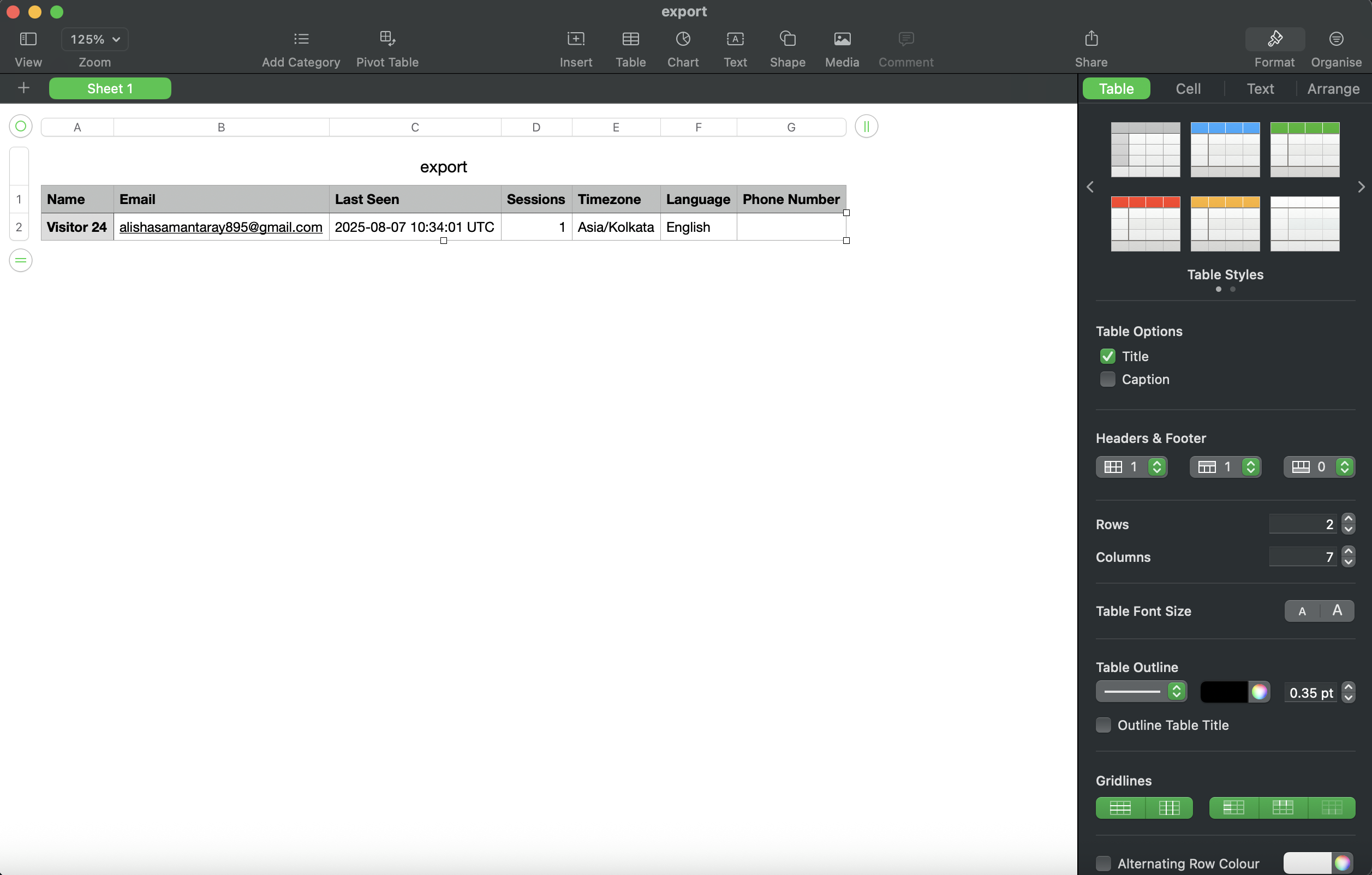
Task: Open the Organise panel
Action: pyautogui.click(x=1336, y=48)
